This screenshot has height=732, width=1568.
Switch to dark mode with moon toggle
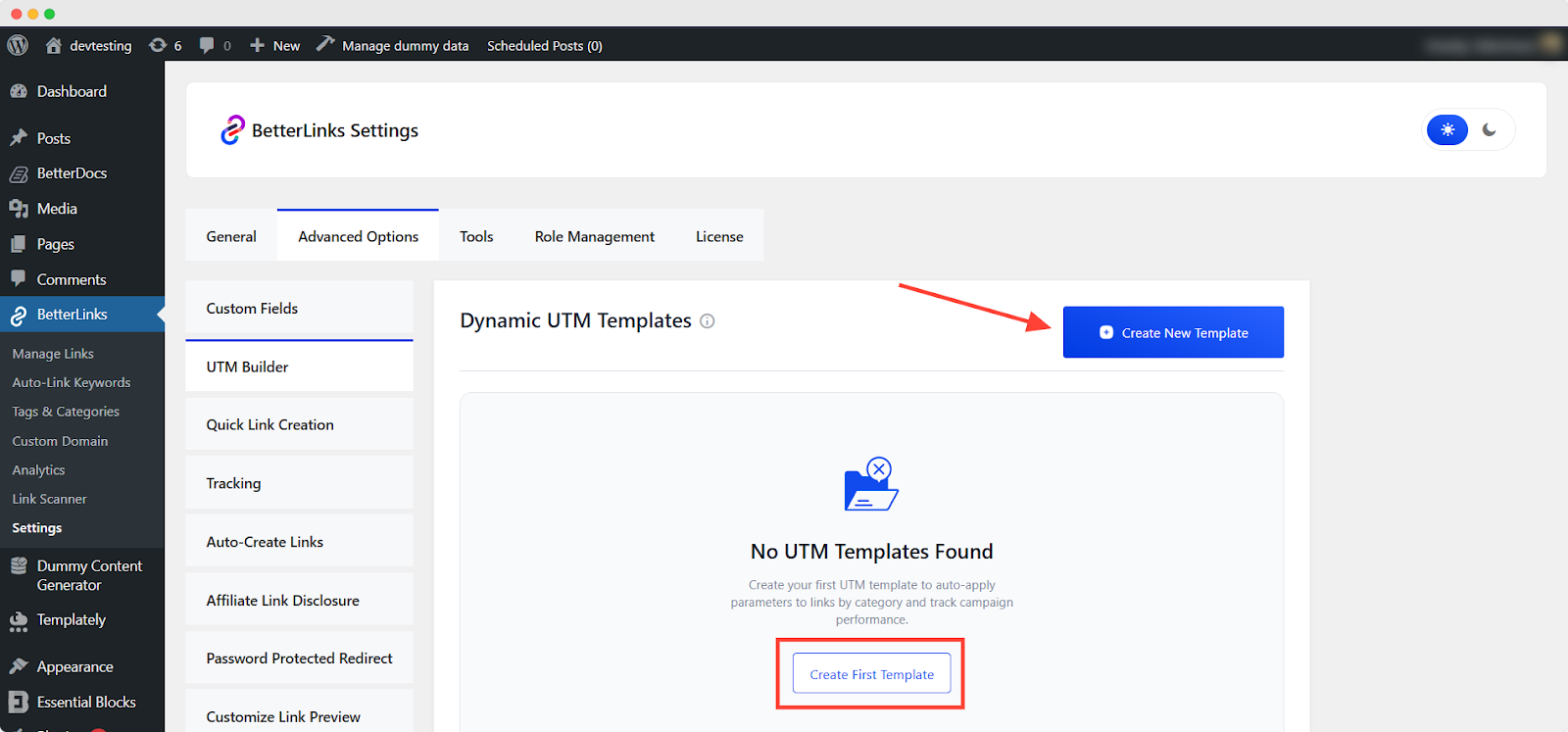[1489, 130]
